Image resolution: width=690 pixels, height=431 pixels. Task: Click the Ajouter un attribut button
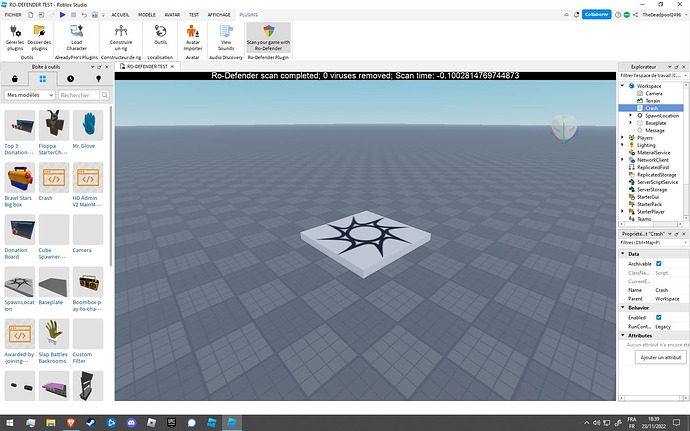tap(661, 357)
